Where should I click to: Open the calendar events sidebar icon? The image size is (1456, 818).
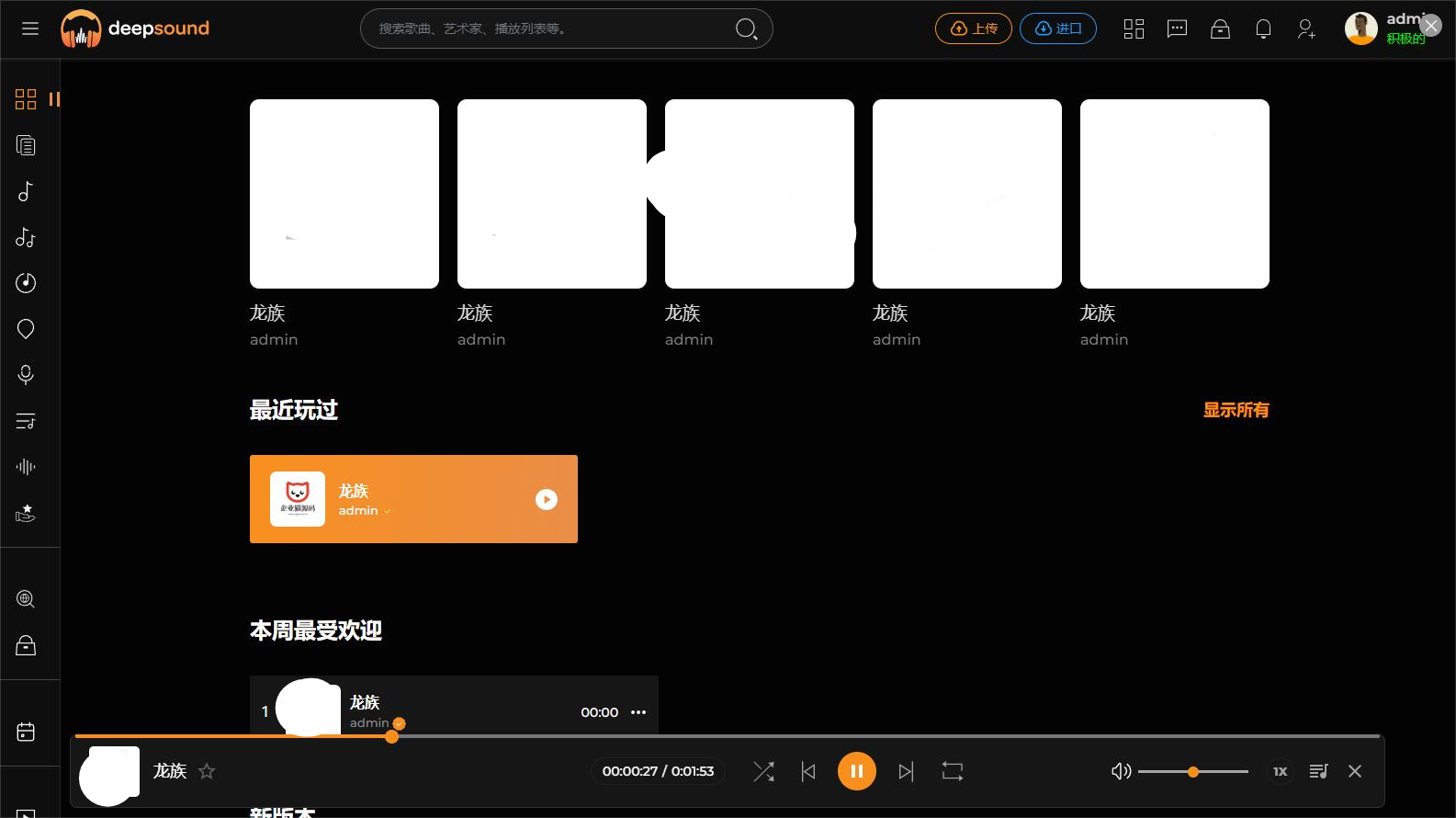[26, 732]
